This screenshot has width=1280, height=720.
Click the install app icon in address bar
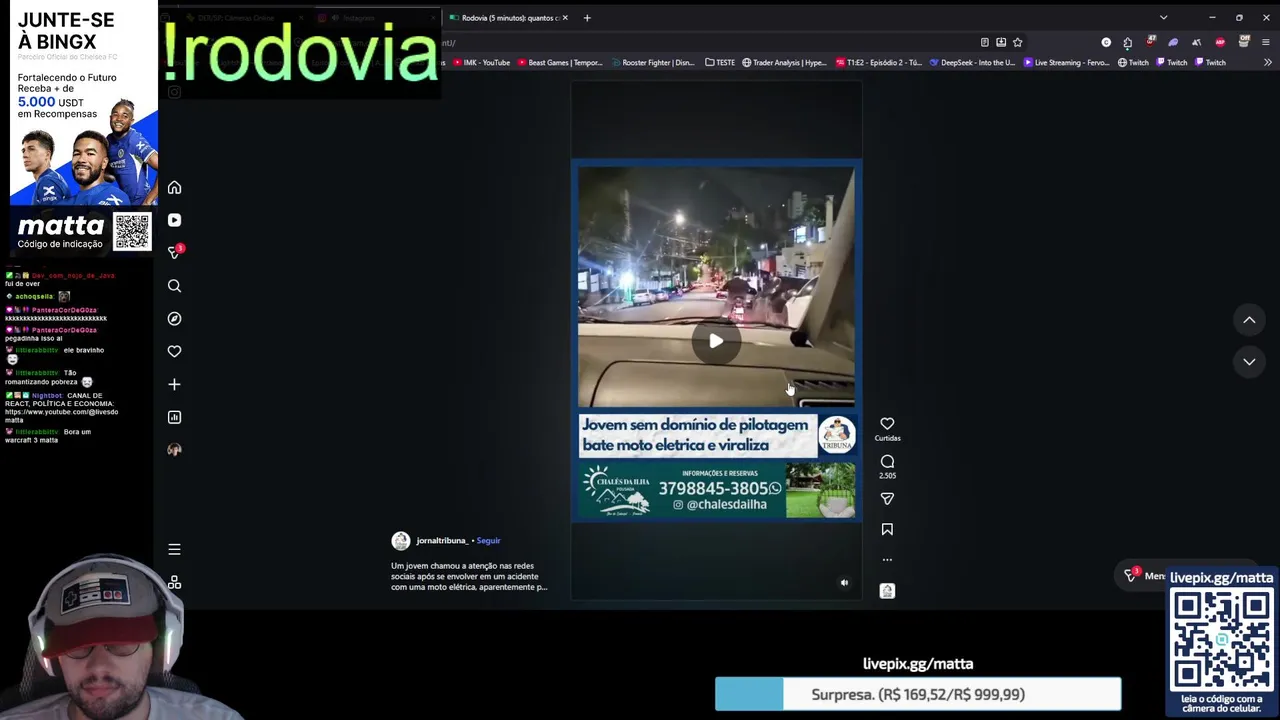(1001, 42)
